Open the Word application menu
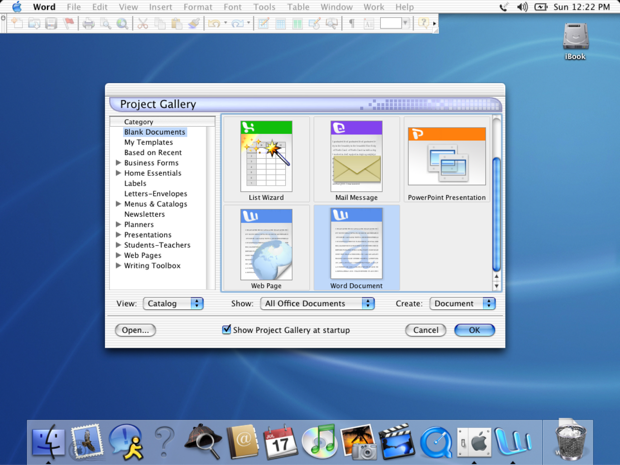The width and height of the screenshot is (620, 465). tap(44, 7)
